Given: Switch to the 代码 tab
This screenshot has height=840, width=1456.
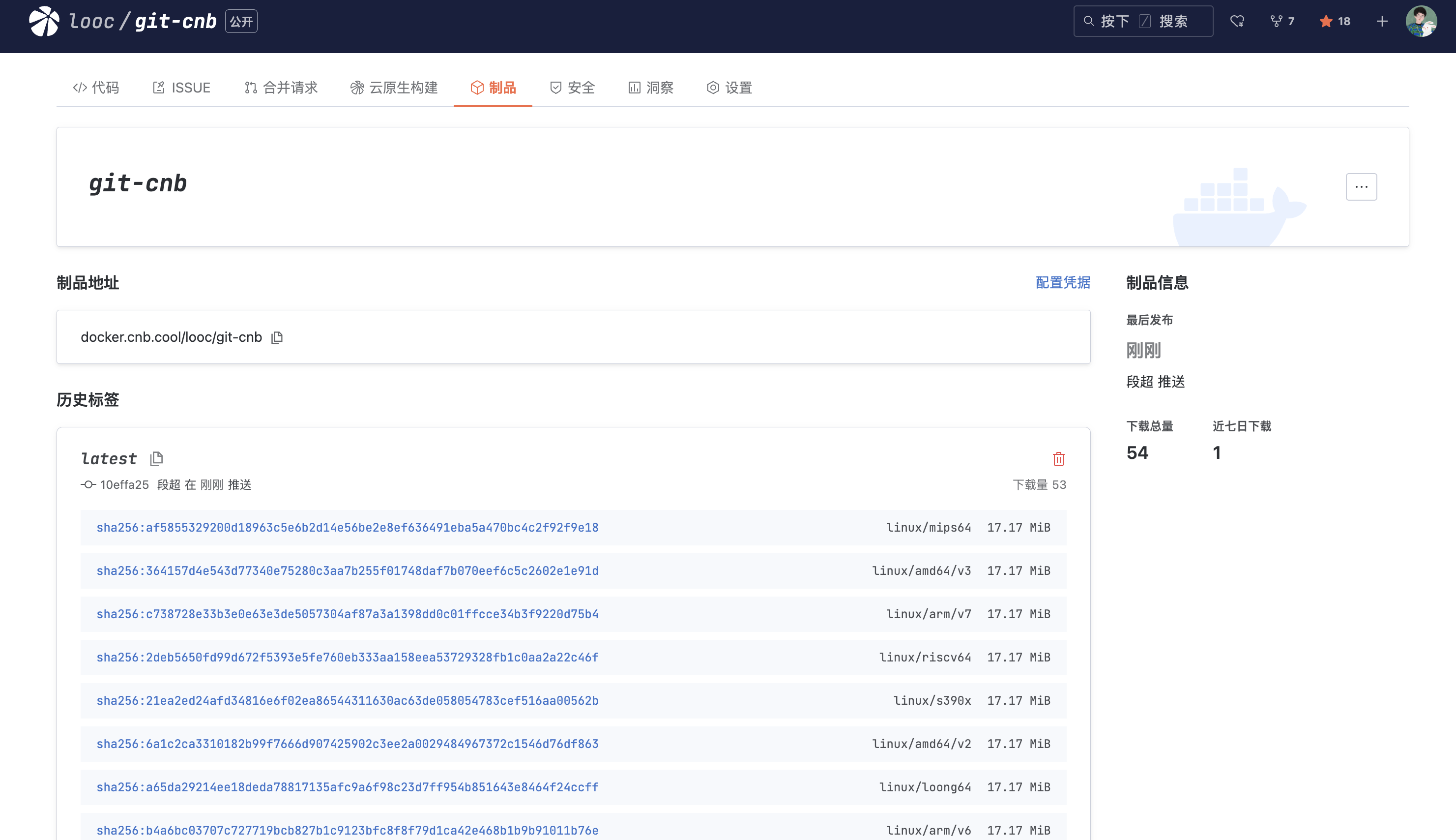Looking at the screenshot, I should pos(96,88).
